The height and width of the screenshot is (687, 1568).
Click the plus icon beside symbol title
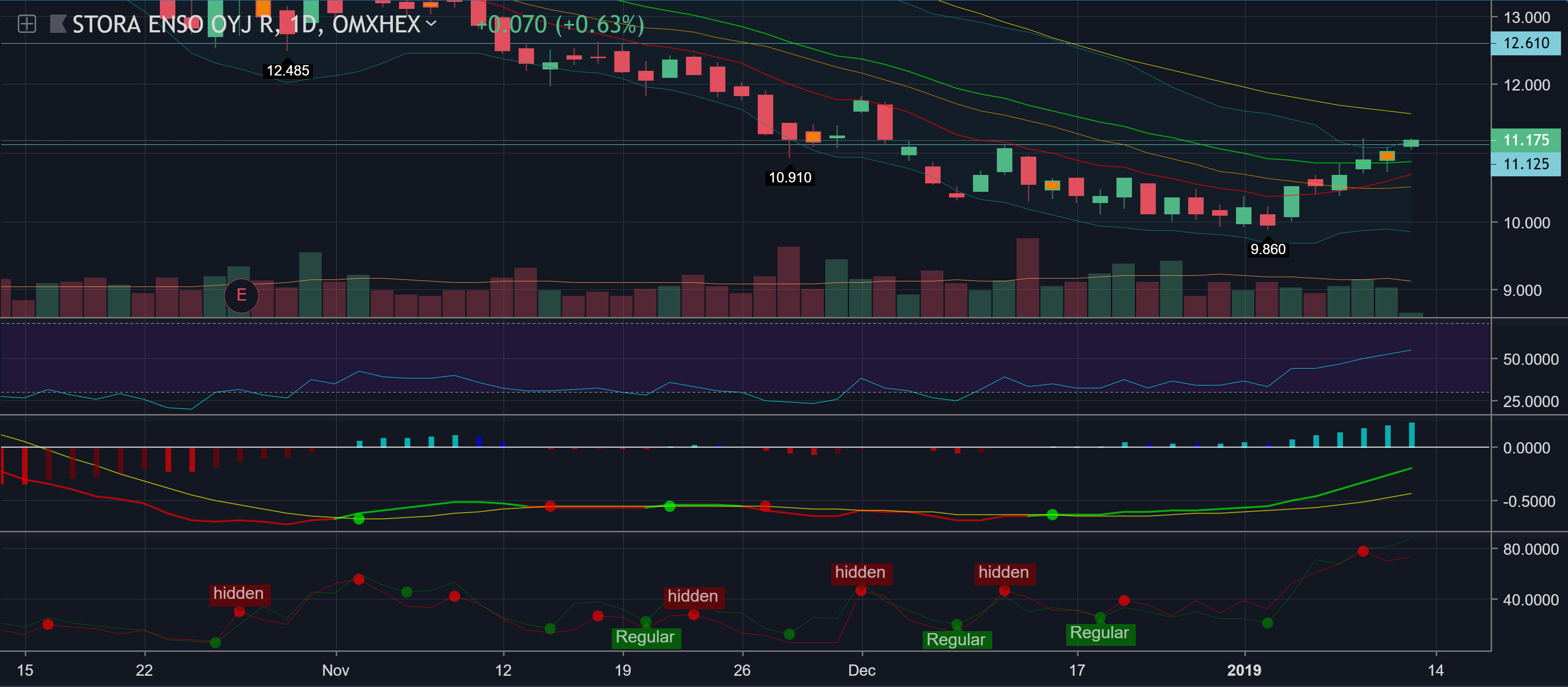pos(27,24)
